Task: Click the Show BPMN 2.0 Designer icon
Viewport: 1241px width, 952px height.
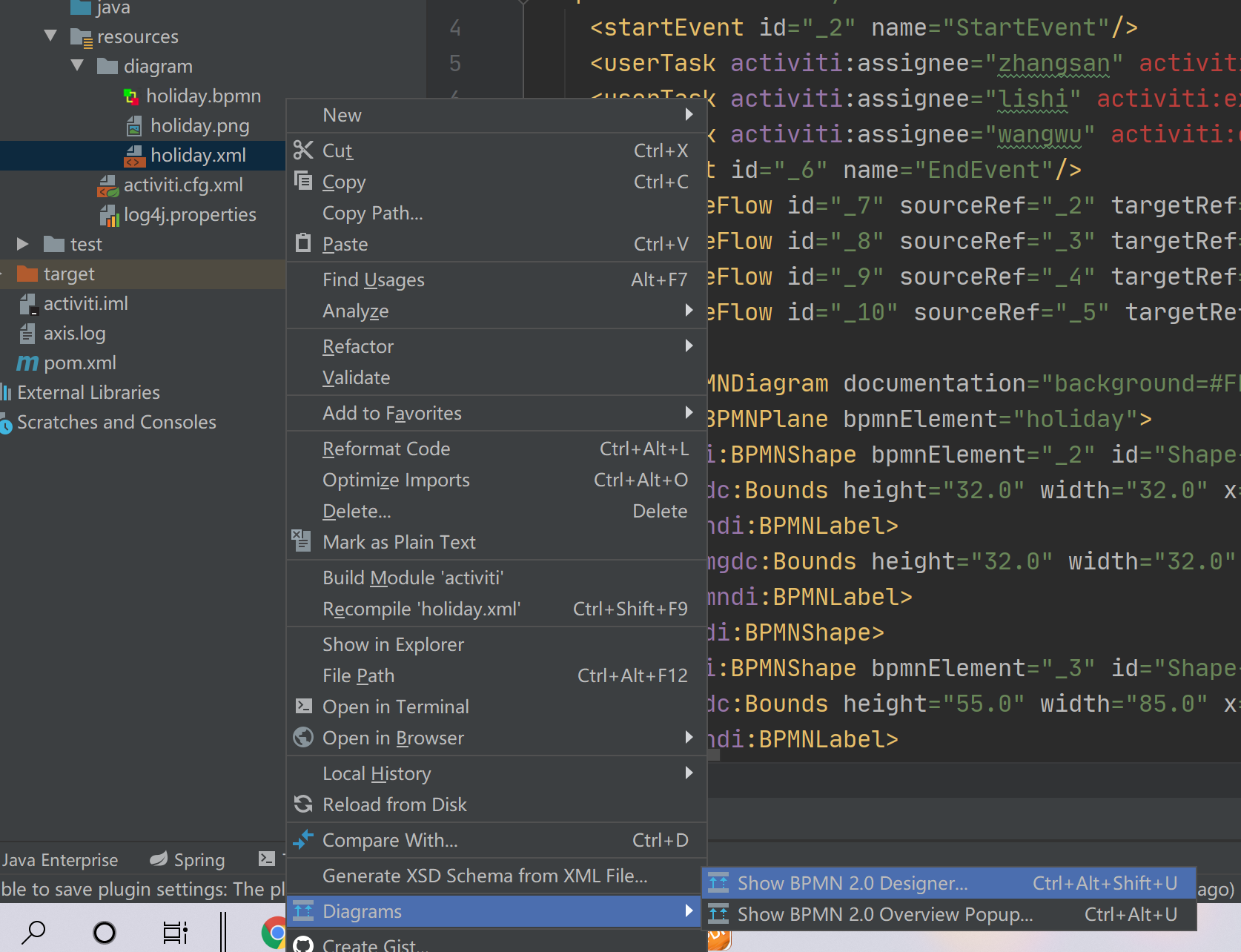Action: point(718,882)
